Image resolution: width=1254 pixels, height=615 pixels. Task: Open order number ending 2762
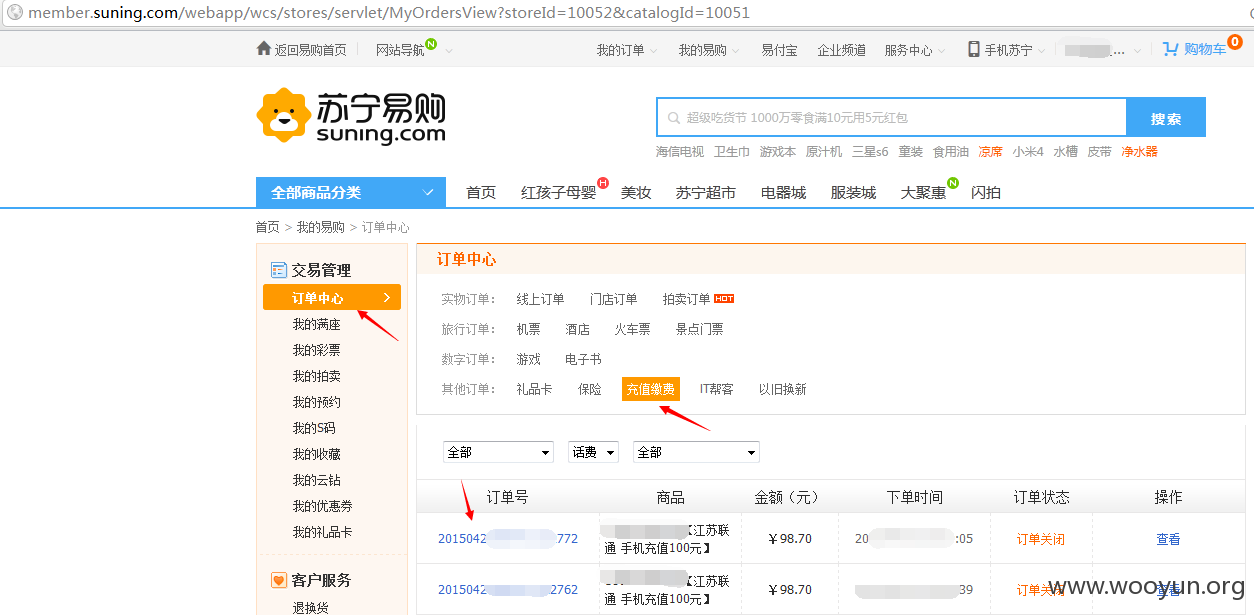click(x=508, y=589)
